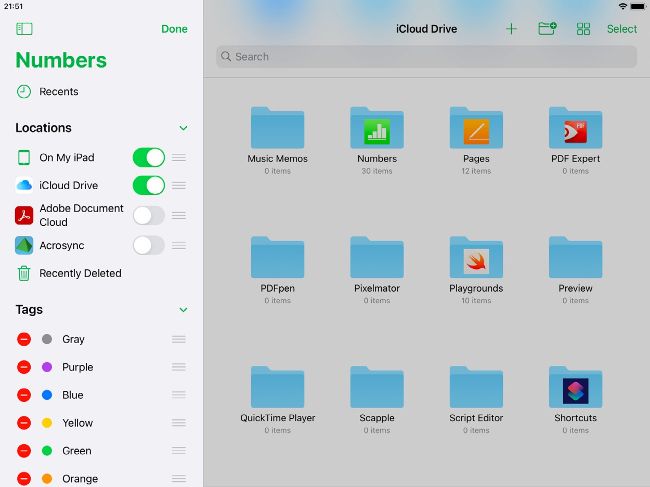Disable the On My iPad location
The width and height of the screenshot is (650, 487).
click(x=148, y=157)
